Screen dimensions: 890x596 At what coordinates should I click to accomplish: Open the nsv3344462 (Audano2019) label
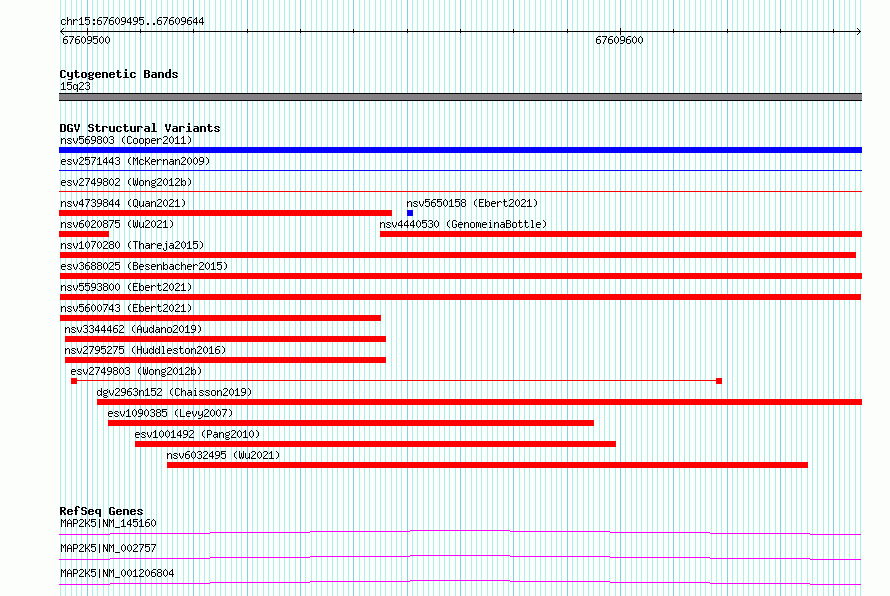click(x=133, y=329)
